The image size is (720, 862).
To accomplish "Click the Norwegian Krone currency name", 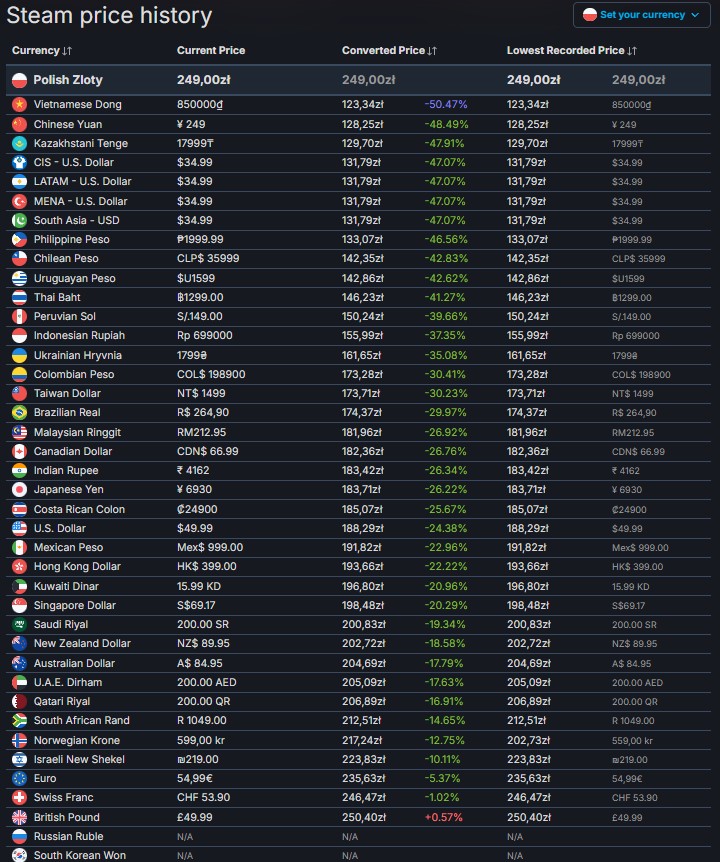I will 76,740.
